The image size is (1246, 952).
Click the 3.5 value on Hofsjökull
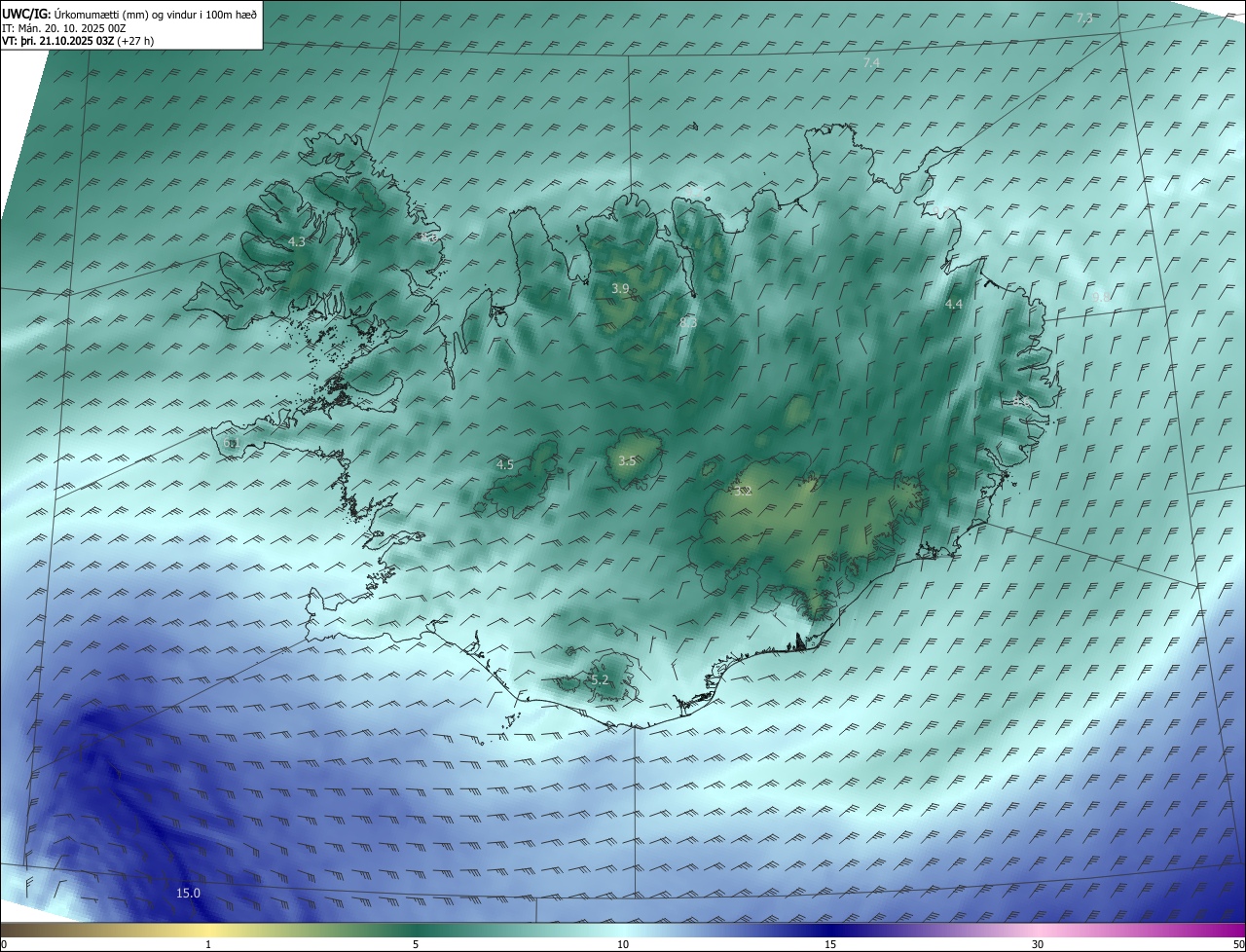627,461
